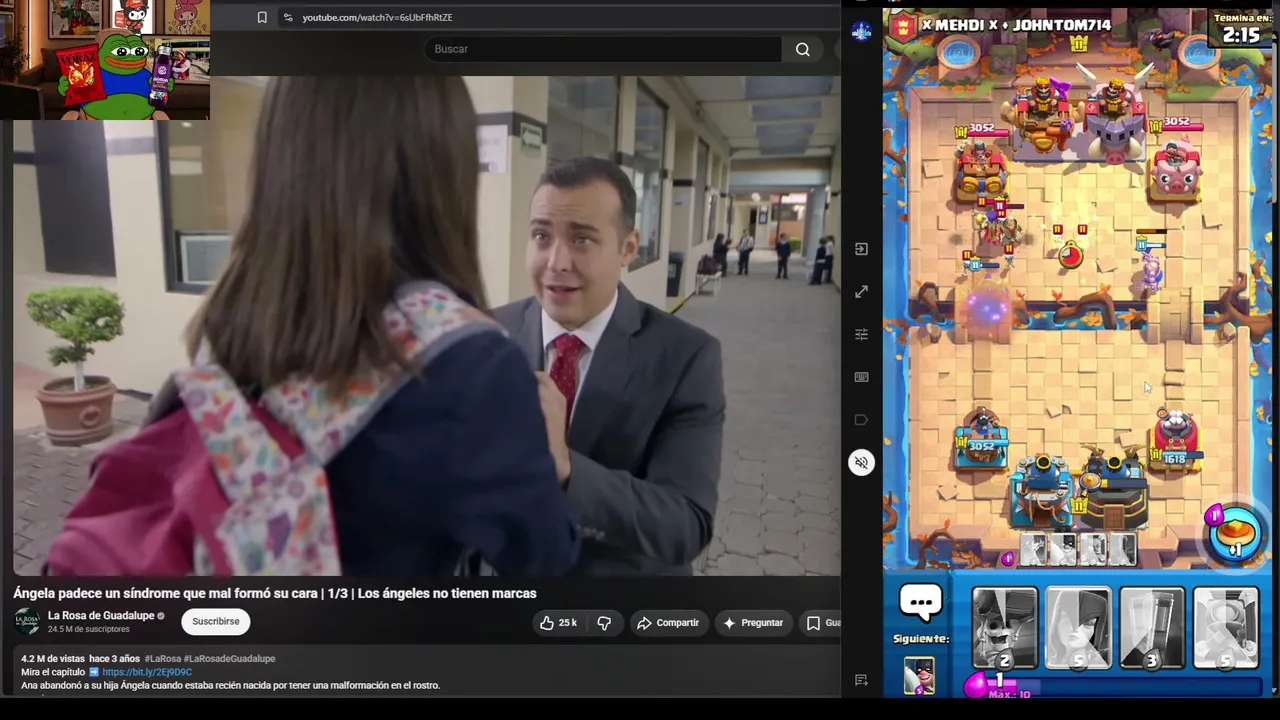Open the #LaRosa hashtag link
1280x720 pixels.
pyautogui.click(x=162, y=659)
